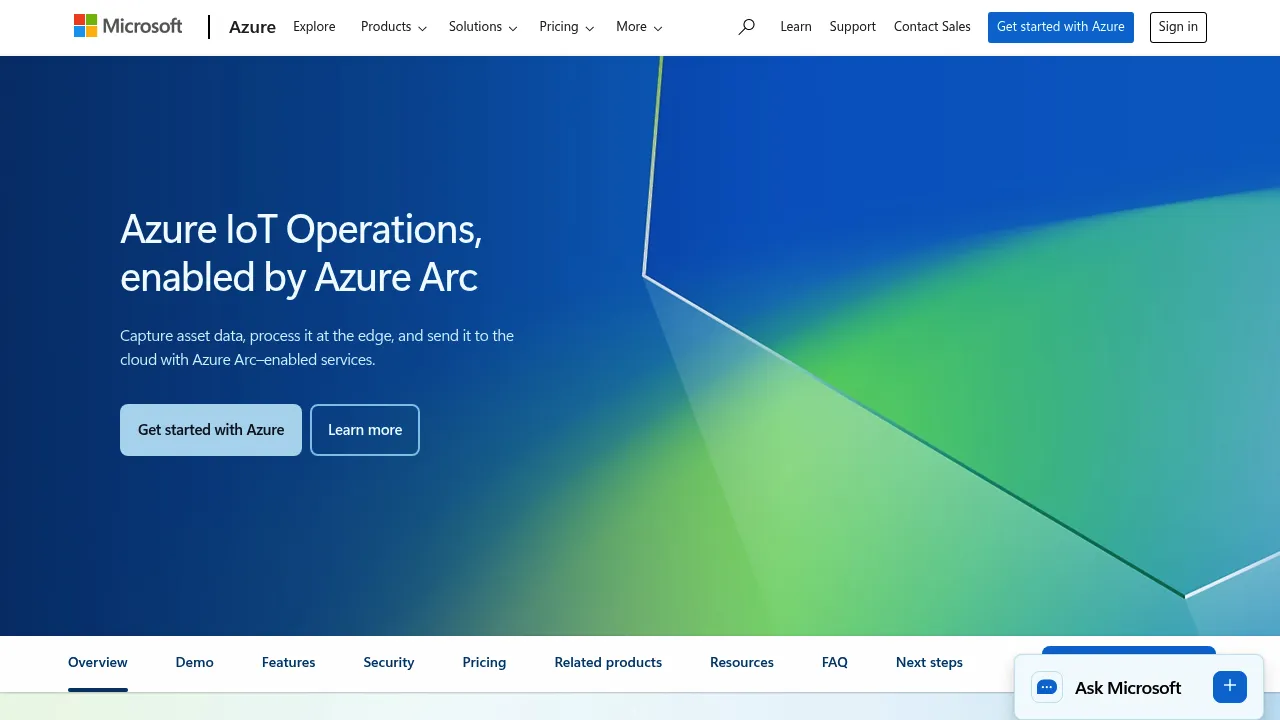The height and width of the screenshot is (720, 1280).
Task: Select Pricing in the section navigation
Action: (484, 662)
